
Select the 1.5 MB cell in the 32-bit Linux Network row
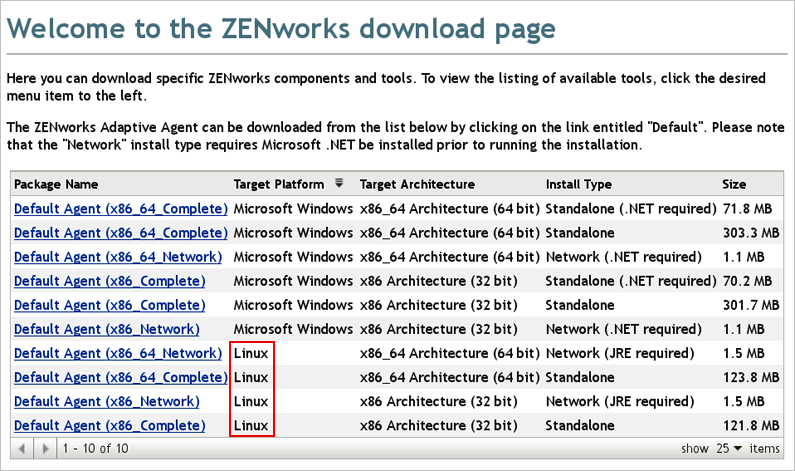point(743,401)
